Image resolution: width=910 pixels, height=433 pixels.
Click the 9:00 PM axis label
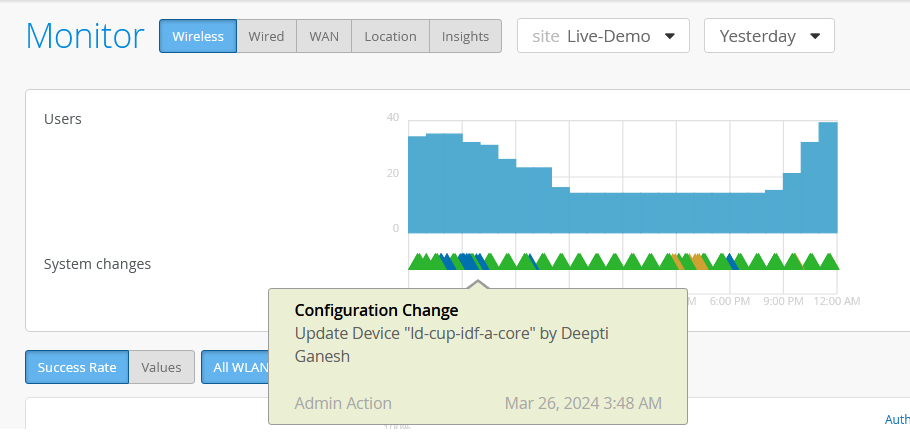pyautogui.click(x=784, y=301)
